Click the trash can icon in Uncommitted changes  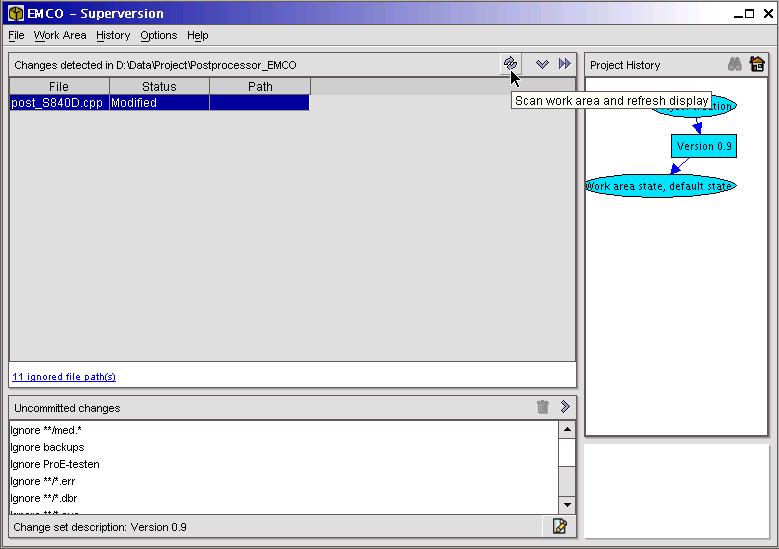(x=543, y=407)
